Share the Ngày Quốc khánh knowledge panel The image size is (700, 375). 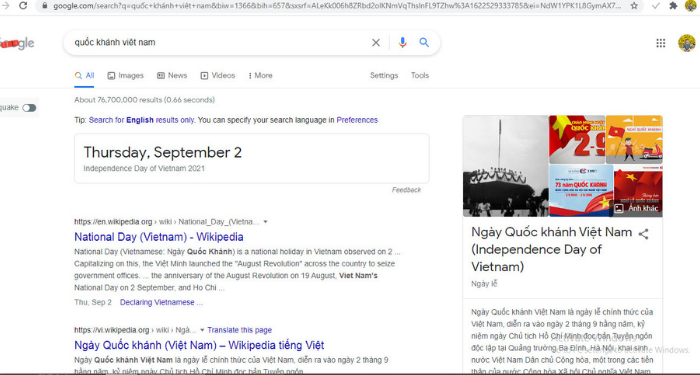643,234
